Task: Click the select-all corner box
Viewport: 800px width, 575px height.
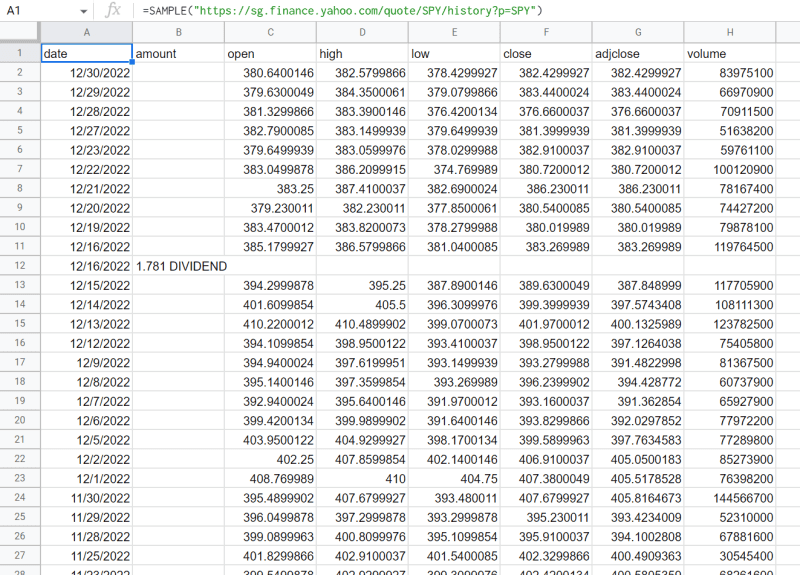Action: pyautogui.click(x=20, y=33)
